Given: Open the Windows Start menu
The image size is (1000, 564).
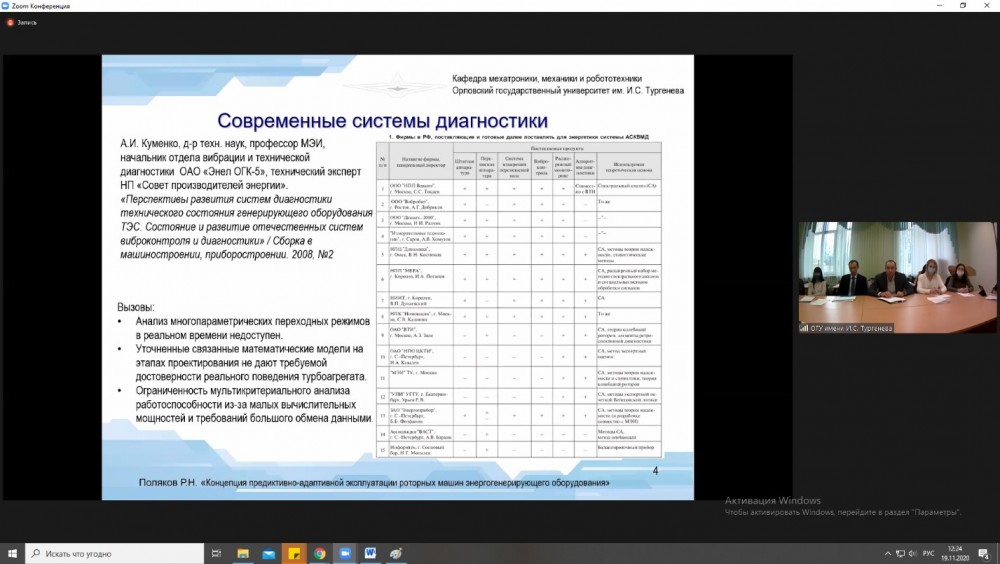Looking at the screenshot, I should (x=13, y=553).
